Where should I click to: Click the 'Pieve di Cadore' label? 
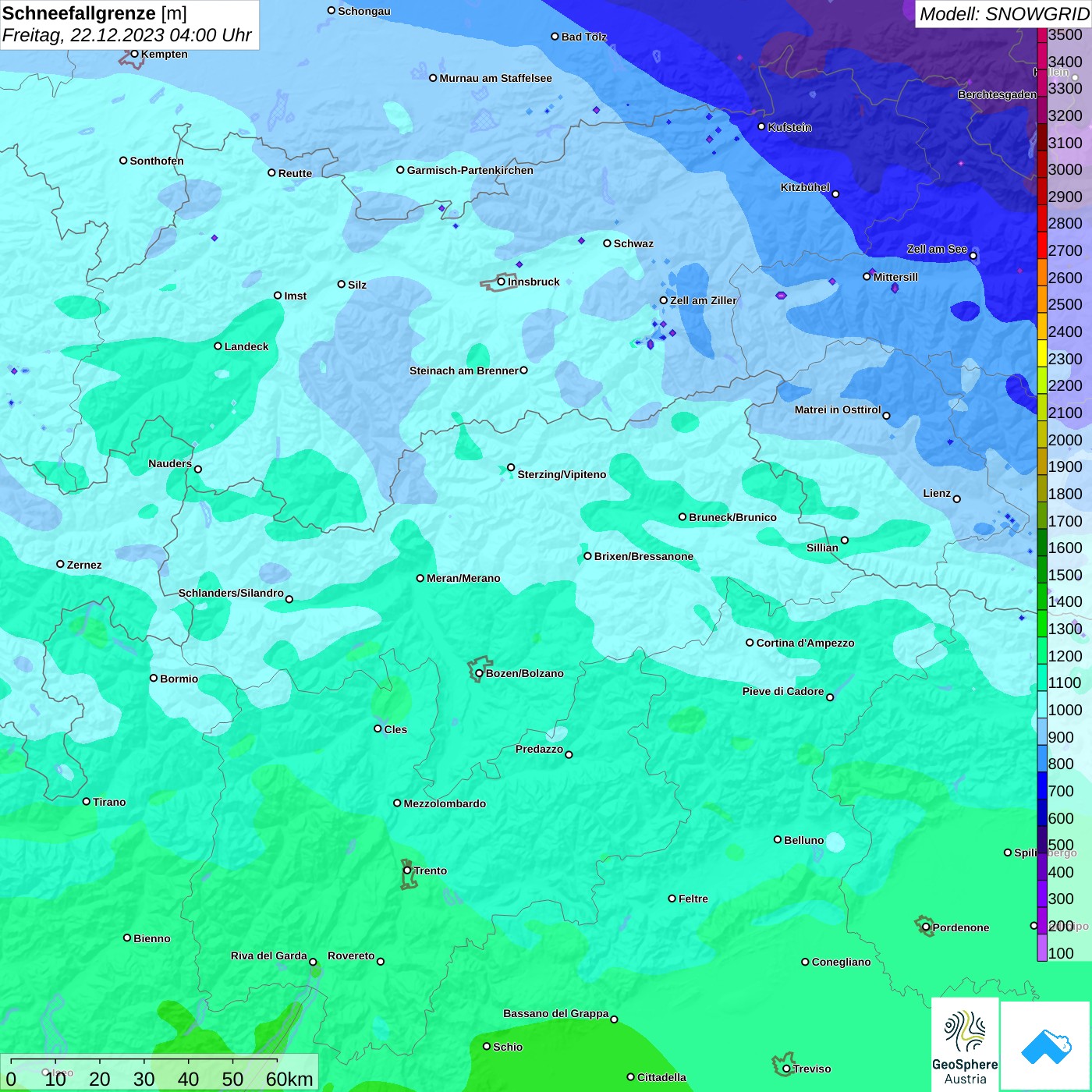[x=783, y=691]
